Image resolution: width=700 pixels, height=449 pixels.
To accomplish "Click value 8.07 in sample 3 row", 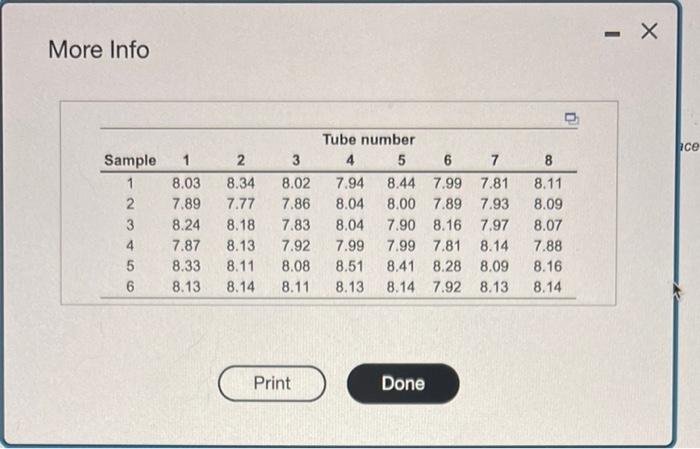I will coord(548,225).
